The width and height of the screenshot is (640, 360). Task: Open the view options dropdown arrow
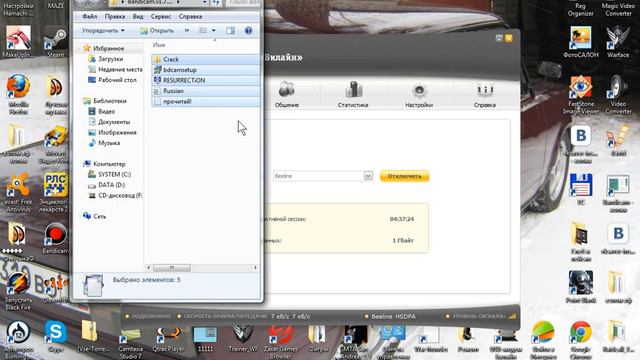point(213,31)
